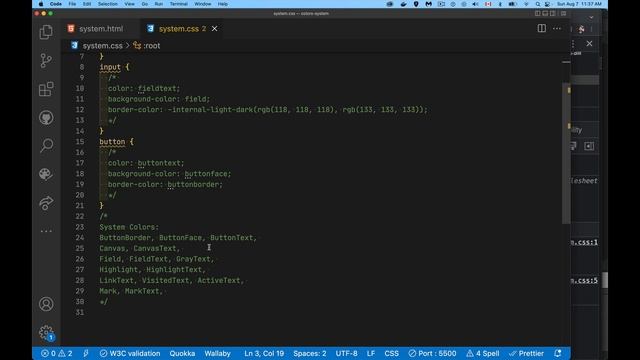Viewport: 640px width, 360px height.
Task: Open the Manage gear icon
Action: tap(46, 333)
